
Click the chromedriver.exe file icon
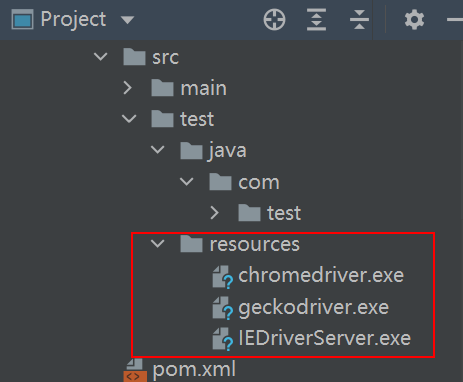222,277
